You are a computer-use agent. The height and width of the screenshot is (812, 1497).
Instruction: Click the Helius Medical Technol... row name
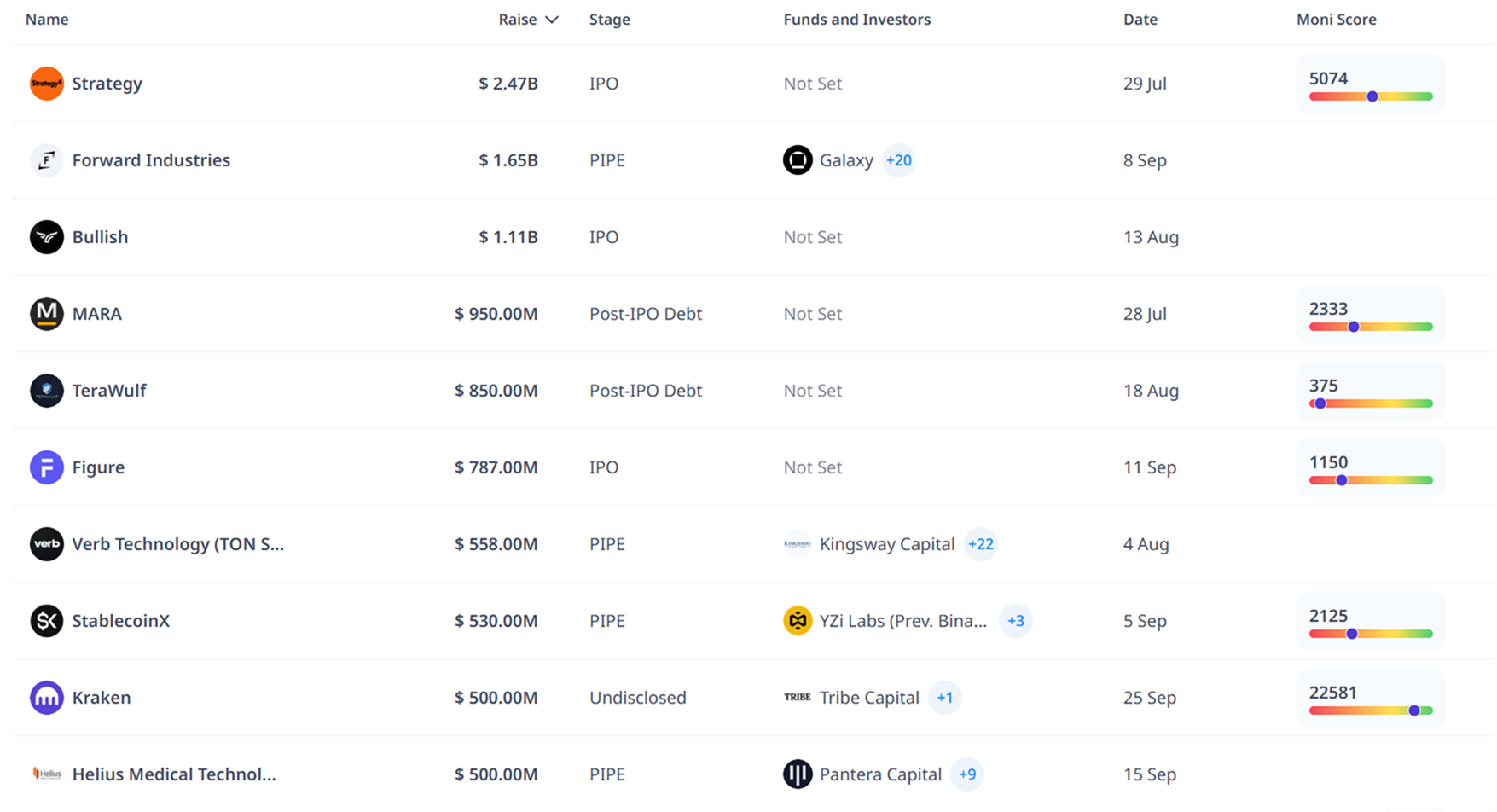pyautogui.click(x=174, y=774)
